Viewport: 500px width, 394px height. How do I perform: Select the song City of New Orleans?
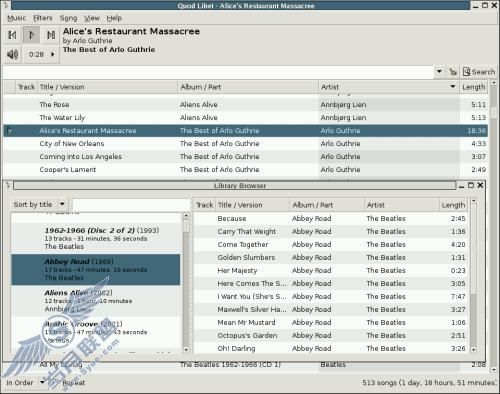pyautogui.click(x=245, y=144)
